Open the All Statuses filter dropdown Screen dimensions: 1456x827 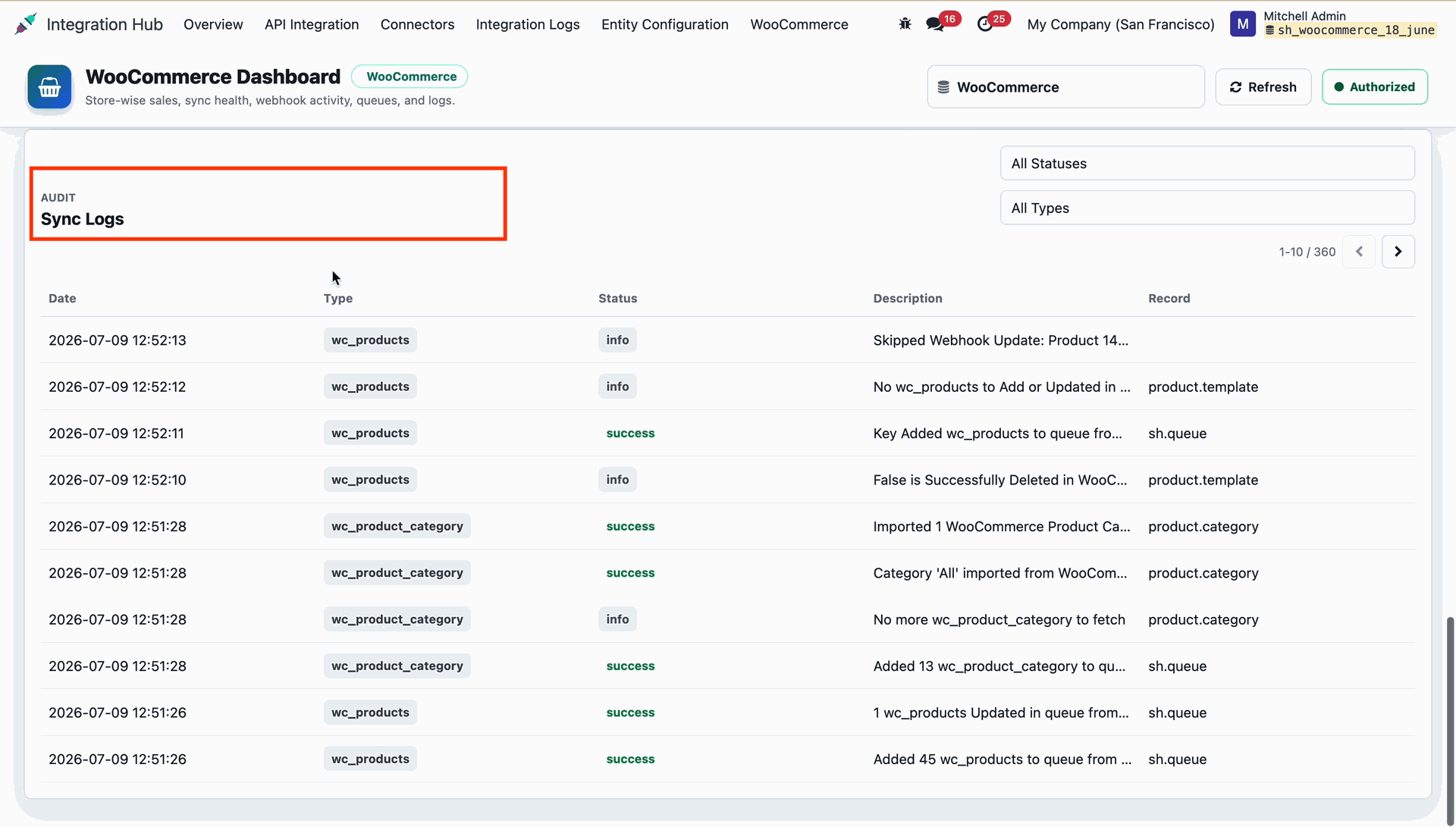(x=1207, y=164)
